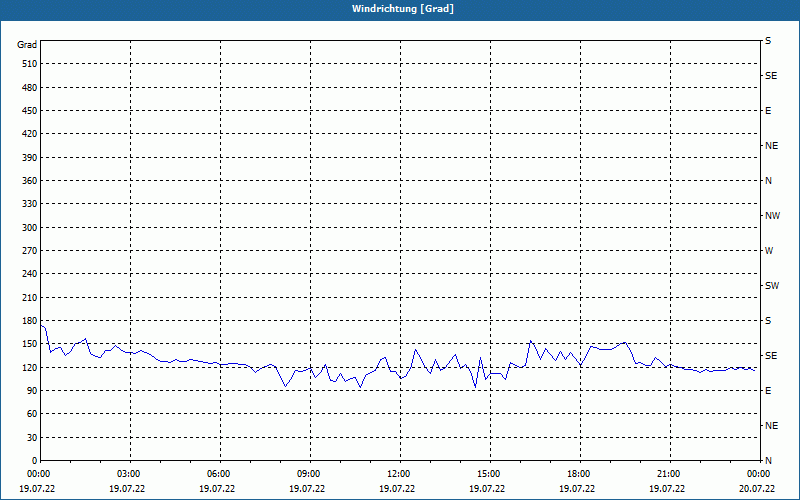800x500 pixels.
Task: Click E compass label on 450 gridline
Action: coord(768,111)
